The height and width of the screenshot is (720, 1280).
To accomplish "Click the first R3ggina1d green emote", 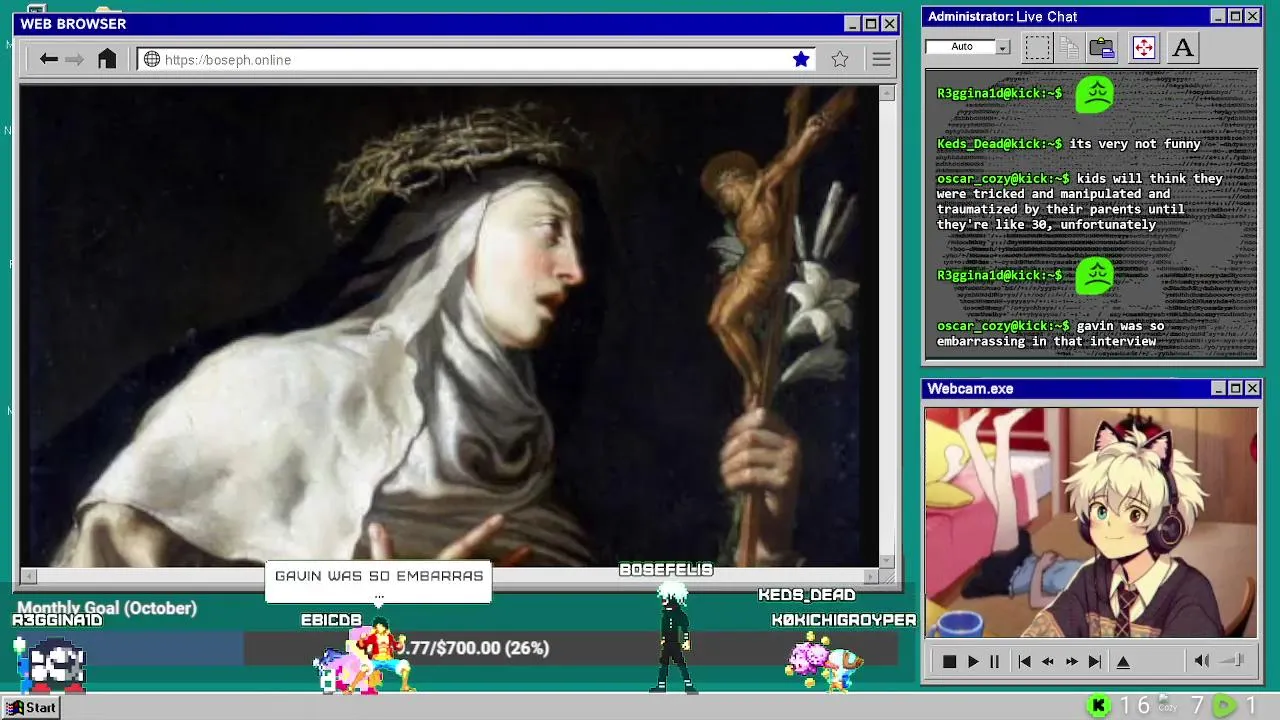I will point(1095,94).
